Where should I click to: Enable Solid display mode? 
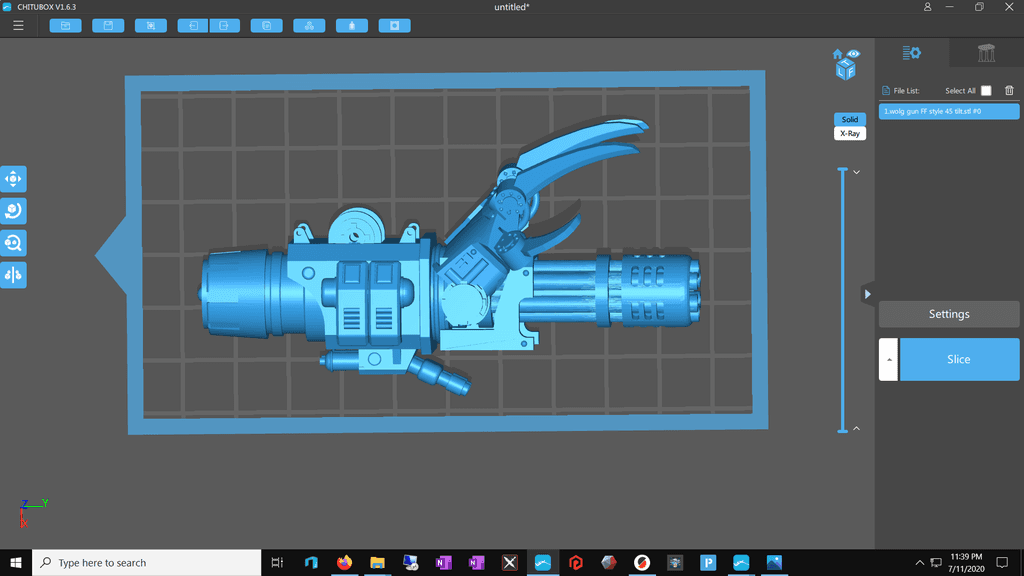pos(848,119)
